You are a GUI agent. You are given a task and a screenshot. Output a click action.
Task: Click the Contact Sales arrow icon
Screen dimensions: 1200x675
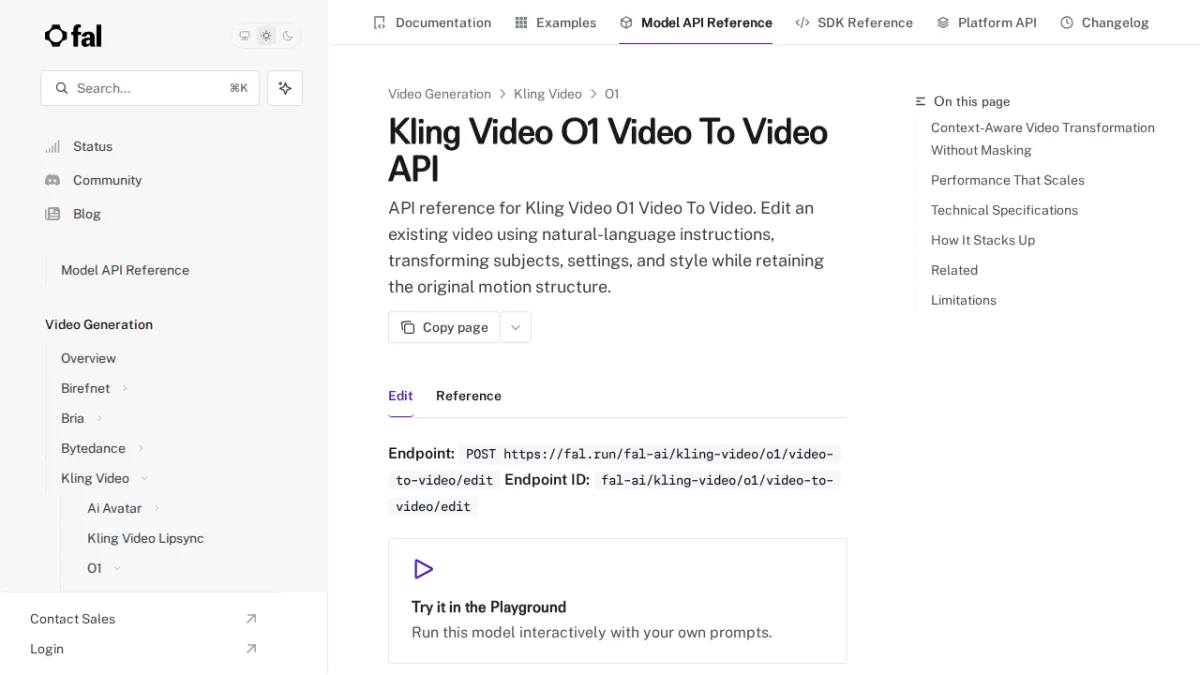pyautogui.click(x=251, y=619)
